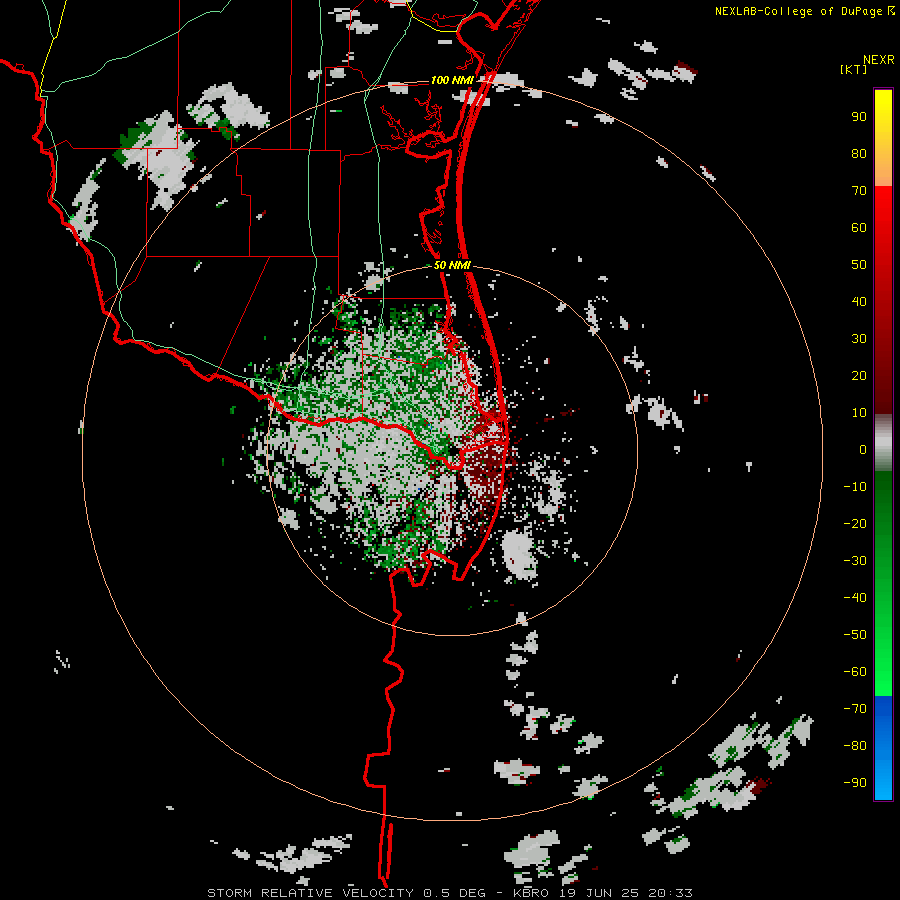
Task: Click the [KT] units label
Action: [853, 69]
